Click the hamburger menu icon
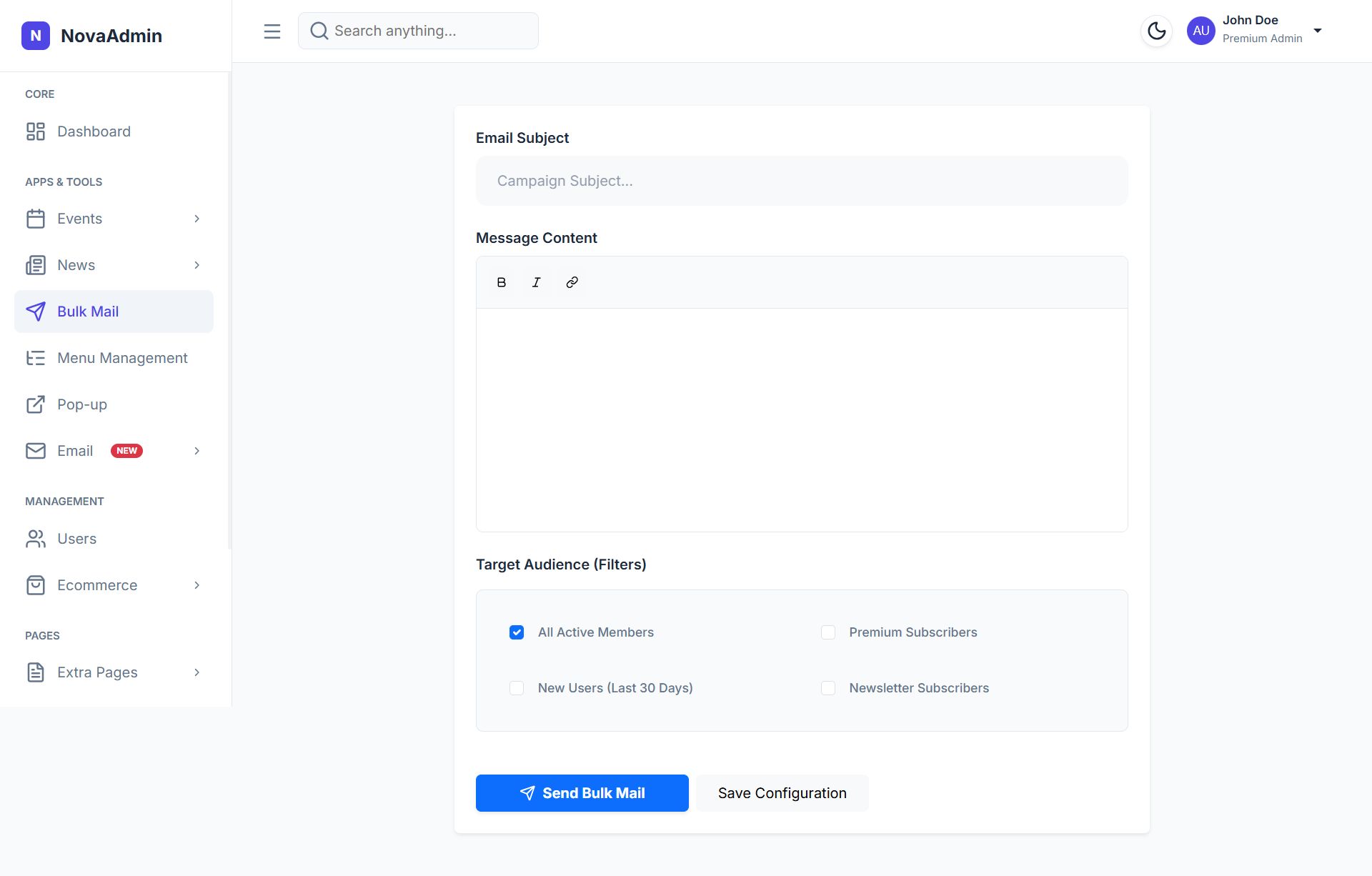The image size is (1372, 876). coord(272,31)
